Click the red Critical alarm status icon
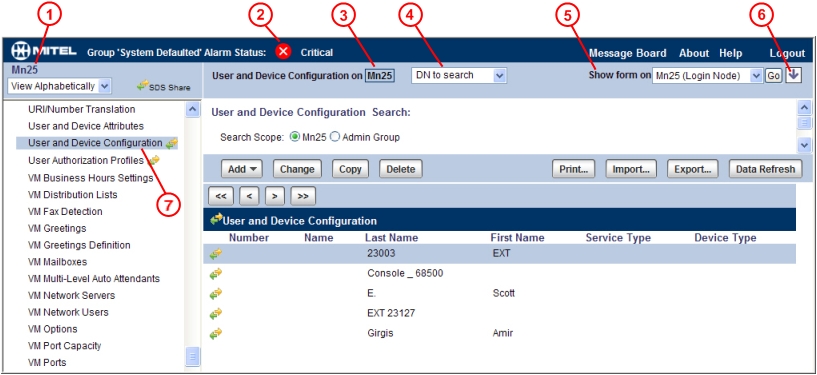817x375 pixels. [283, 51]
